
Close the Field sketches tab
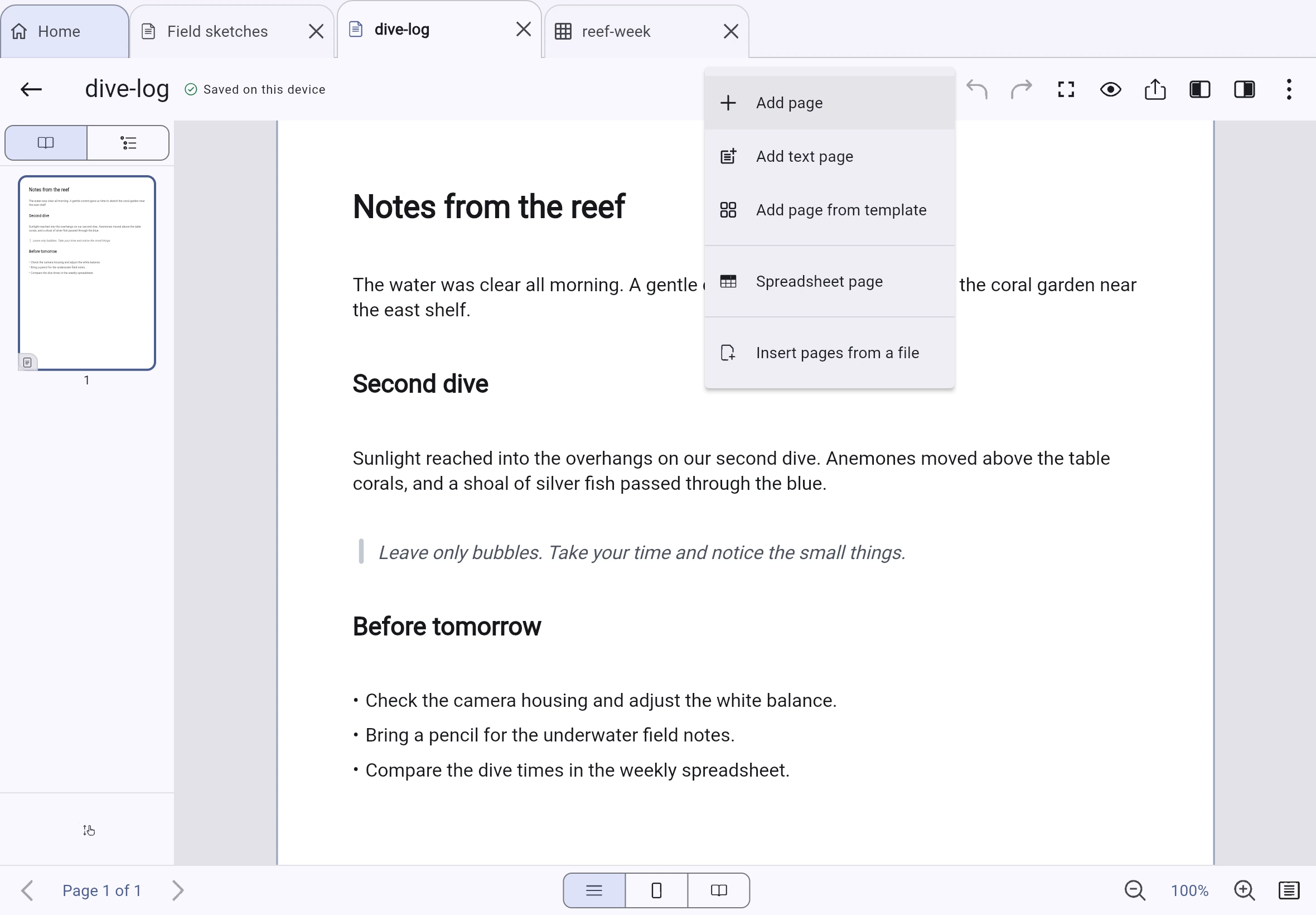tap(316, 32)
